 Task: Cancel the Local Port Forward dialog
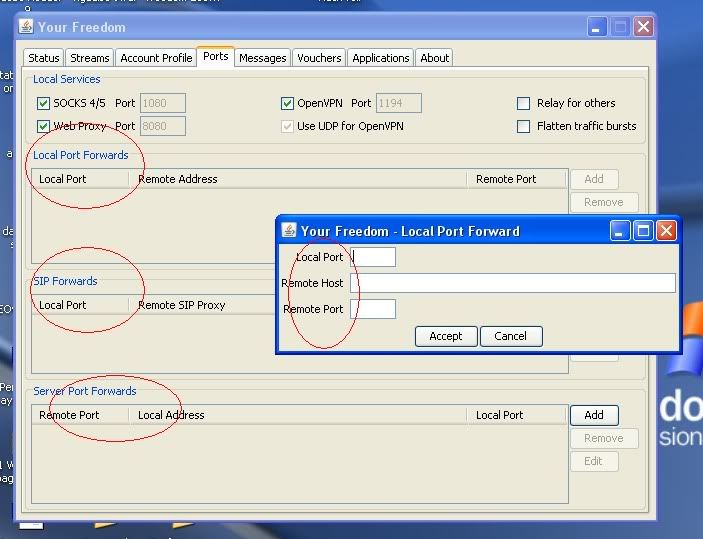pos(511,336)
